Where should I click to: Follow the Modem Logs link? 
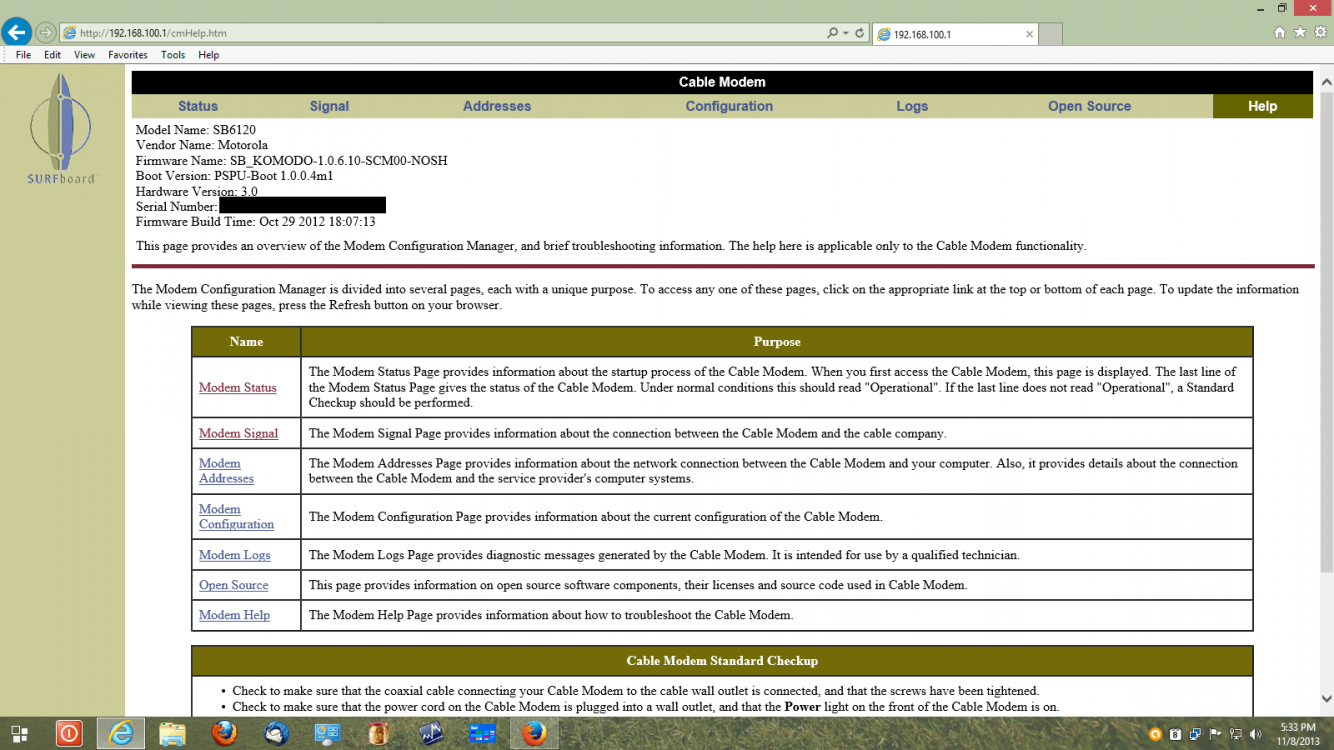[x=235, y=555]
